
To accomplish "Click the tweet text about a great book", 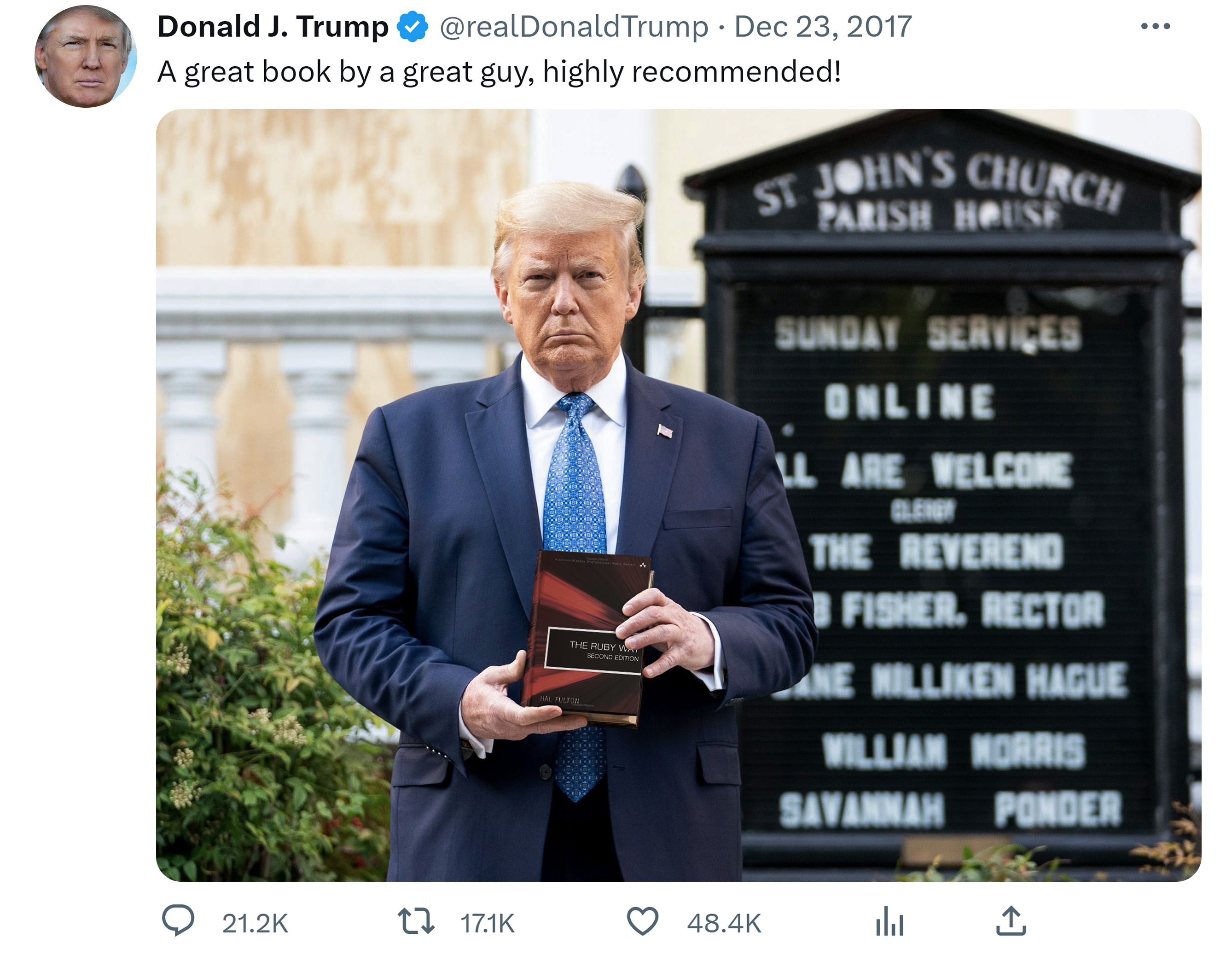I will click(499, 72).
